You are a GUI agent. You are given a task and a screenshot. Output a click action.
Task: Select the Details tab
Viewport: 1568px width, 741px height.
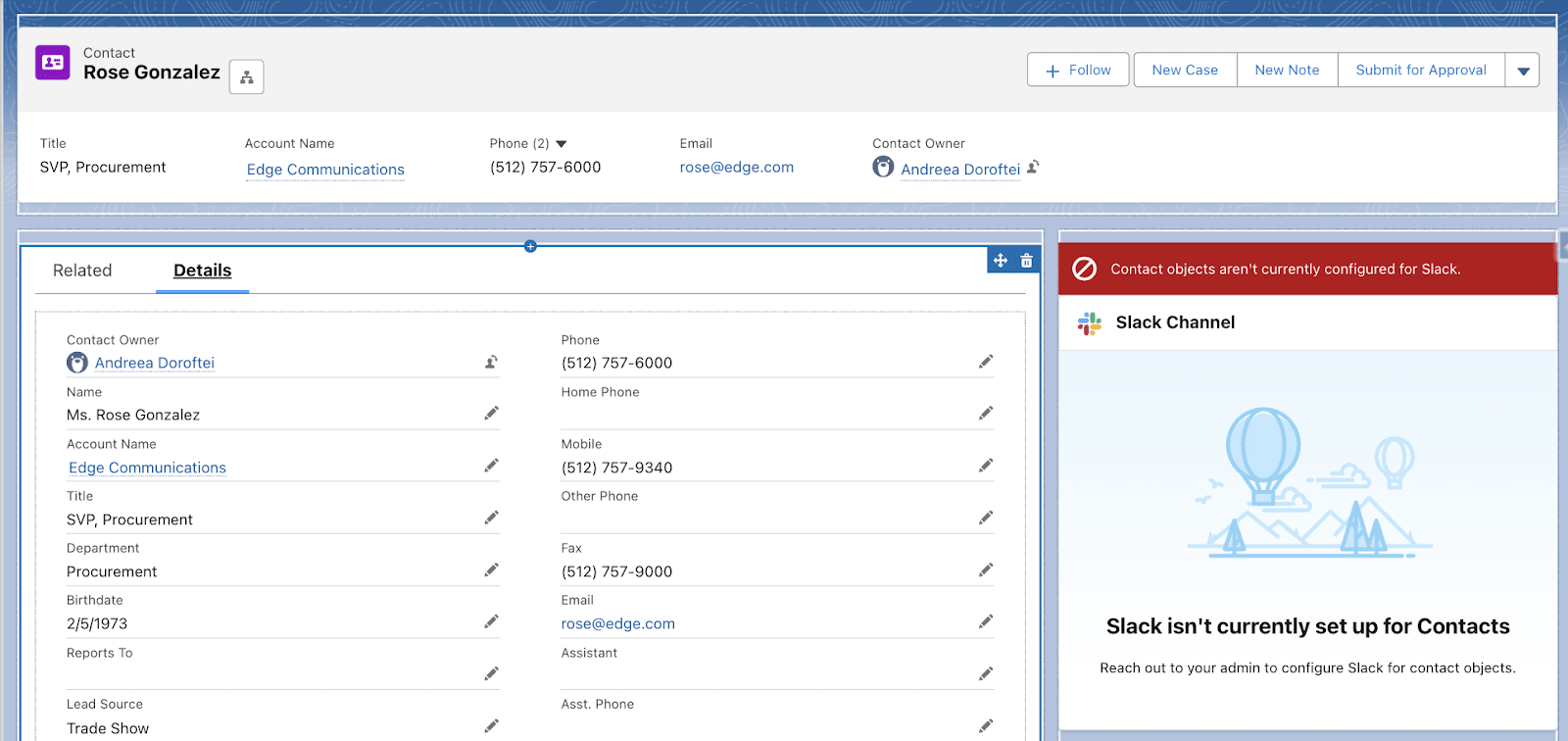pyautogui.click(x=202, y=271)
